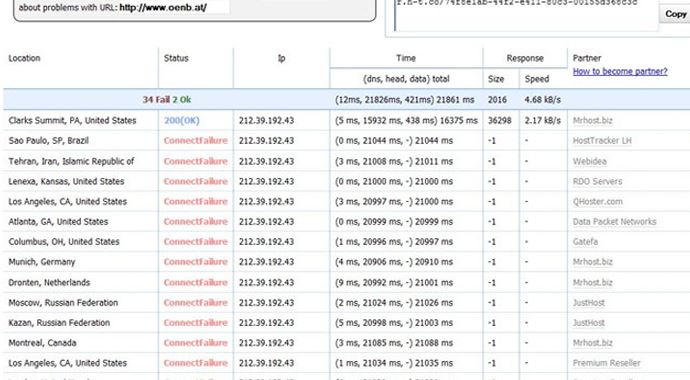Screen dimensions: 690x380
Task: Open the 'How to become partner?' link
Action: 620,71
